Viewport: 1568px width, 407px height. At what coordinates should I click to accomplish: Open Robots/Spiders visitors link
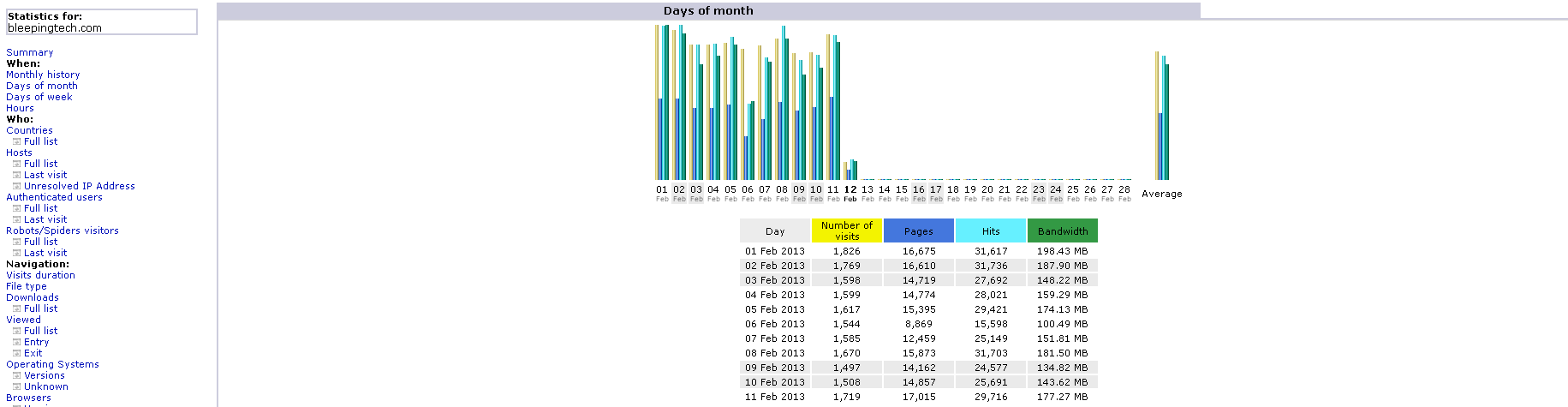click(x=63, y=230)
